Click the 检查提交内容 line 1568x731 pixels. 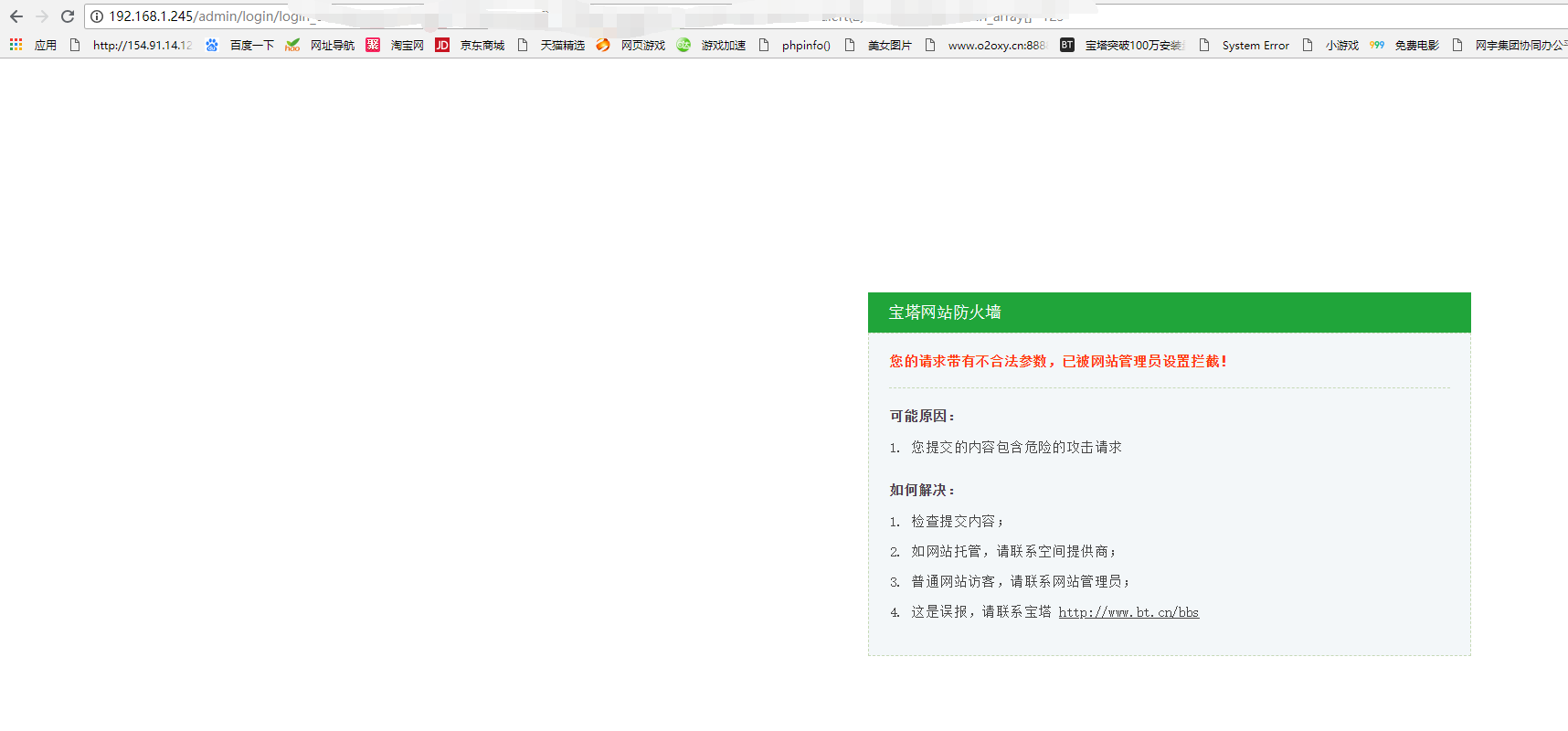pyautogui.click(x=957, y=521)
